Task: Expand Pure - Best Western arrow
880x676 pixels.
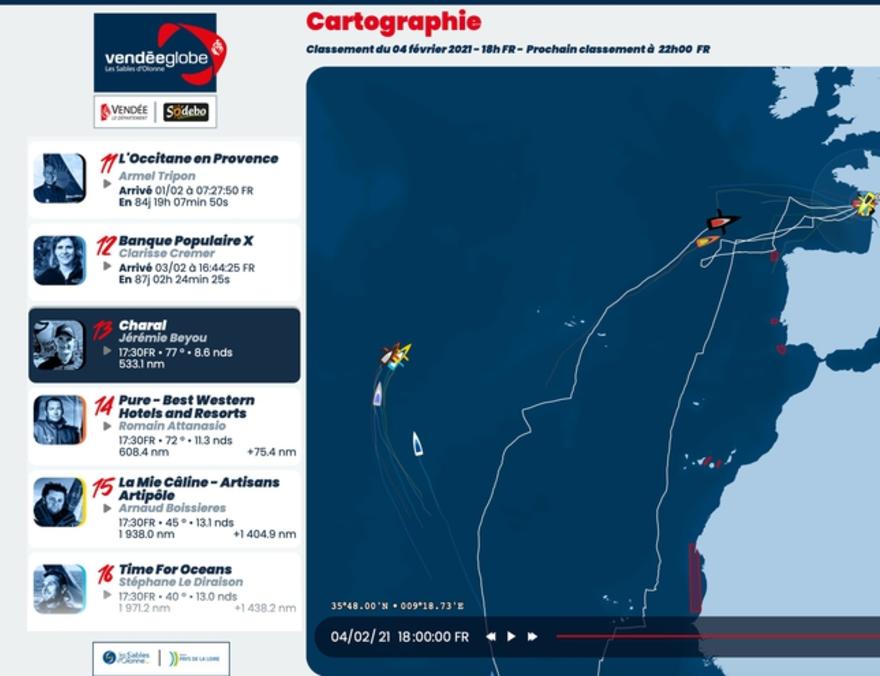Action: pyautogui.click(x=107, y=426)
